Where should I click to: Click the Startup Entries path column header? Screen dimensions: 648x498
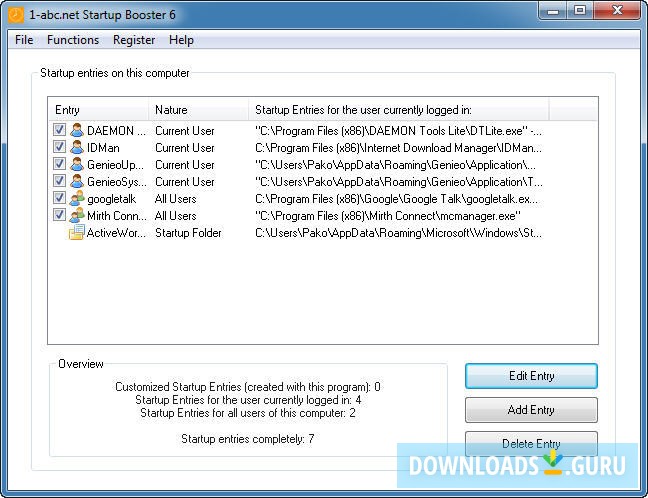click(399, 110)
